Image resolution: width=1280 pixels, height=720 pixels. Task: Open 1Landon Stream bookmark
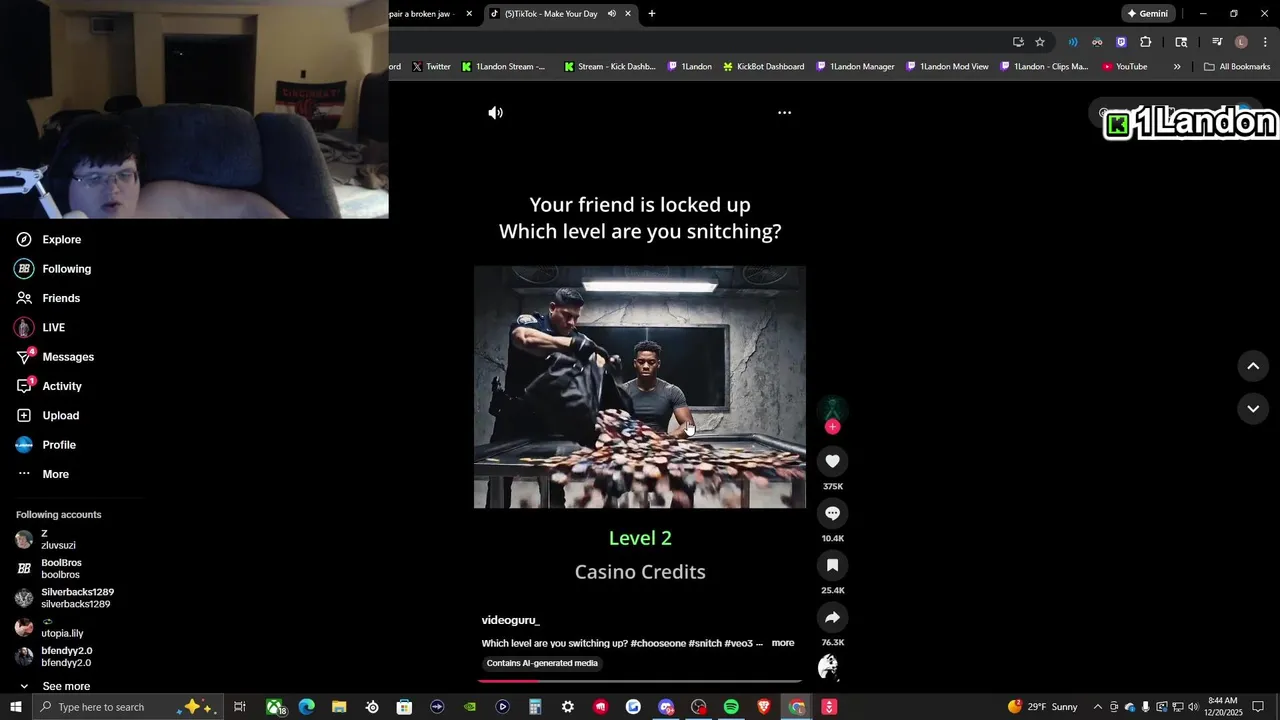[x=504, y=67]
